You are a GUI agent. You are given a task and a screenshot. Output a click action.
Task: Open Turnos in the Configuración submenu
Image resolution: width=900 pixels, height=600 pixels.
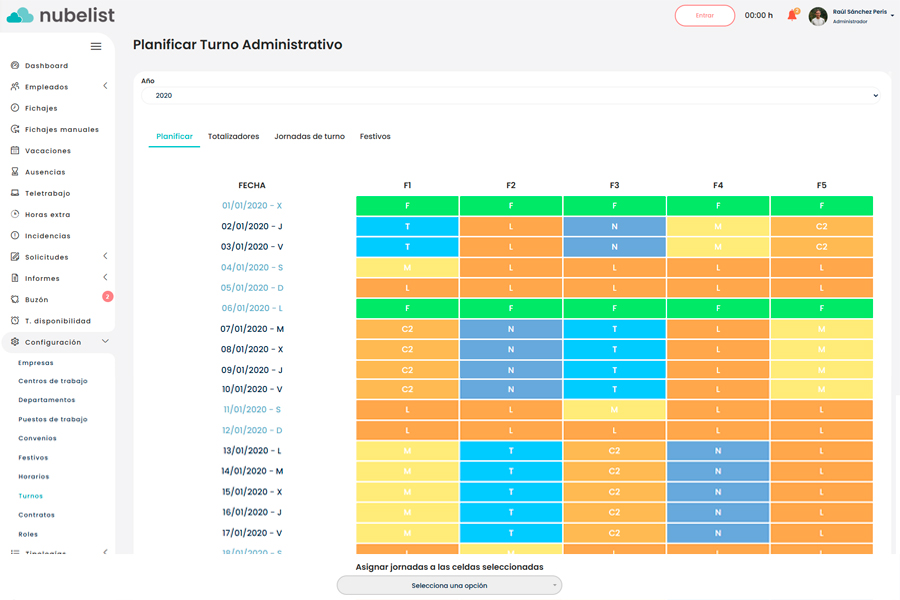pyautogui.click(x=31, y=496)
